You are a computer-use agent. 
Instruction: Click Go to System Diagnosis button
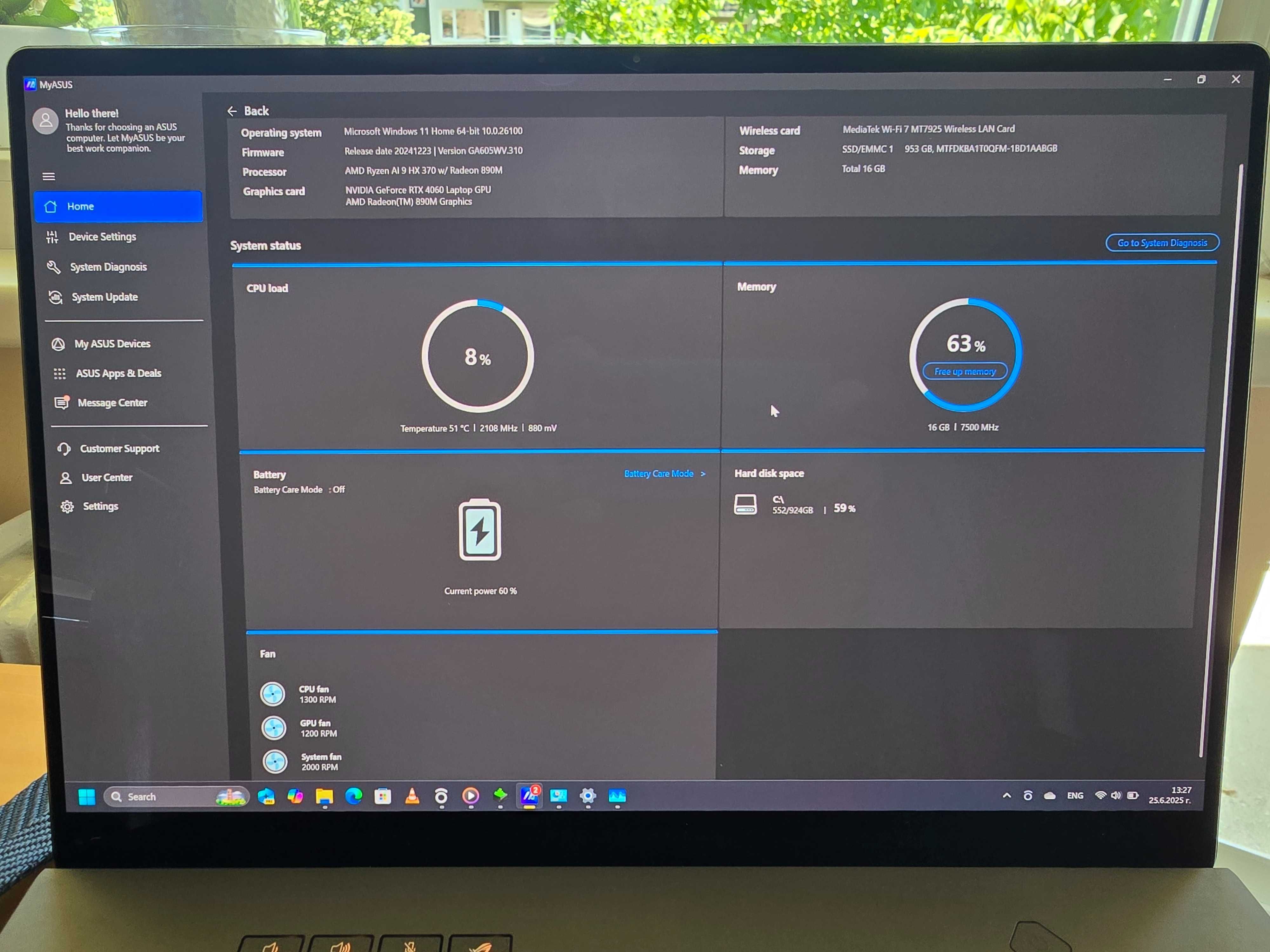coord(1162,243)
